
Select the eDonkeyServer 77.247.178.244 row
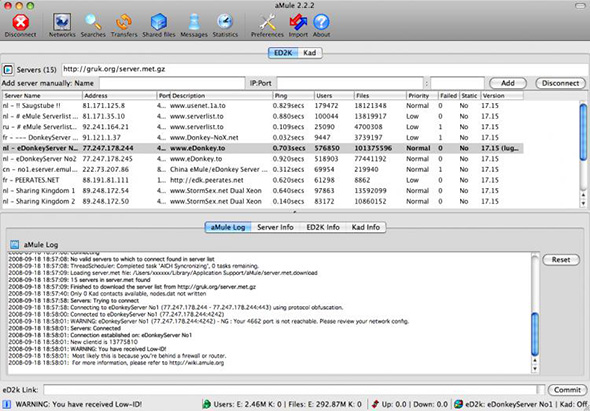[x=263, y=148]
